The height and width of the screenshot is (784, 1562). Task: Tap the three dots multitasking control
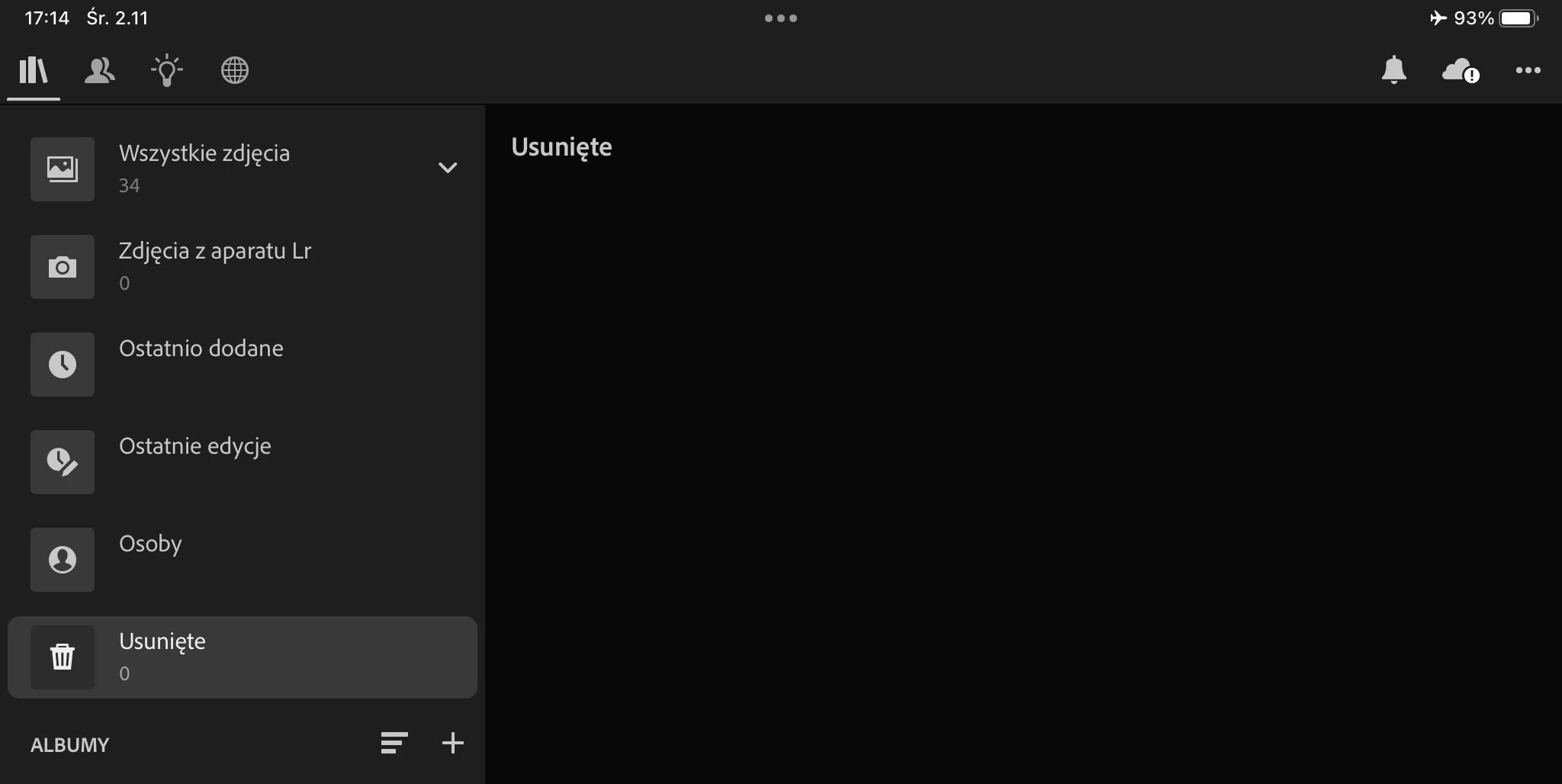pos(781,18)
